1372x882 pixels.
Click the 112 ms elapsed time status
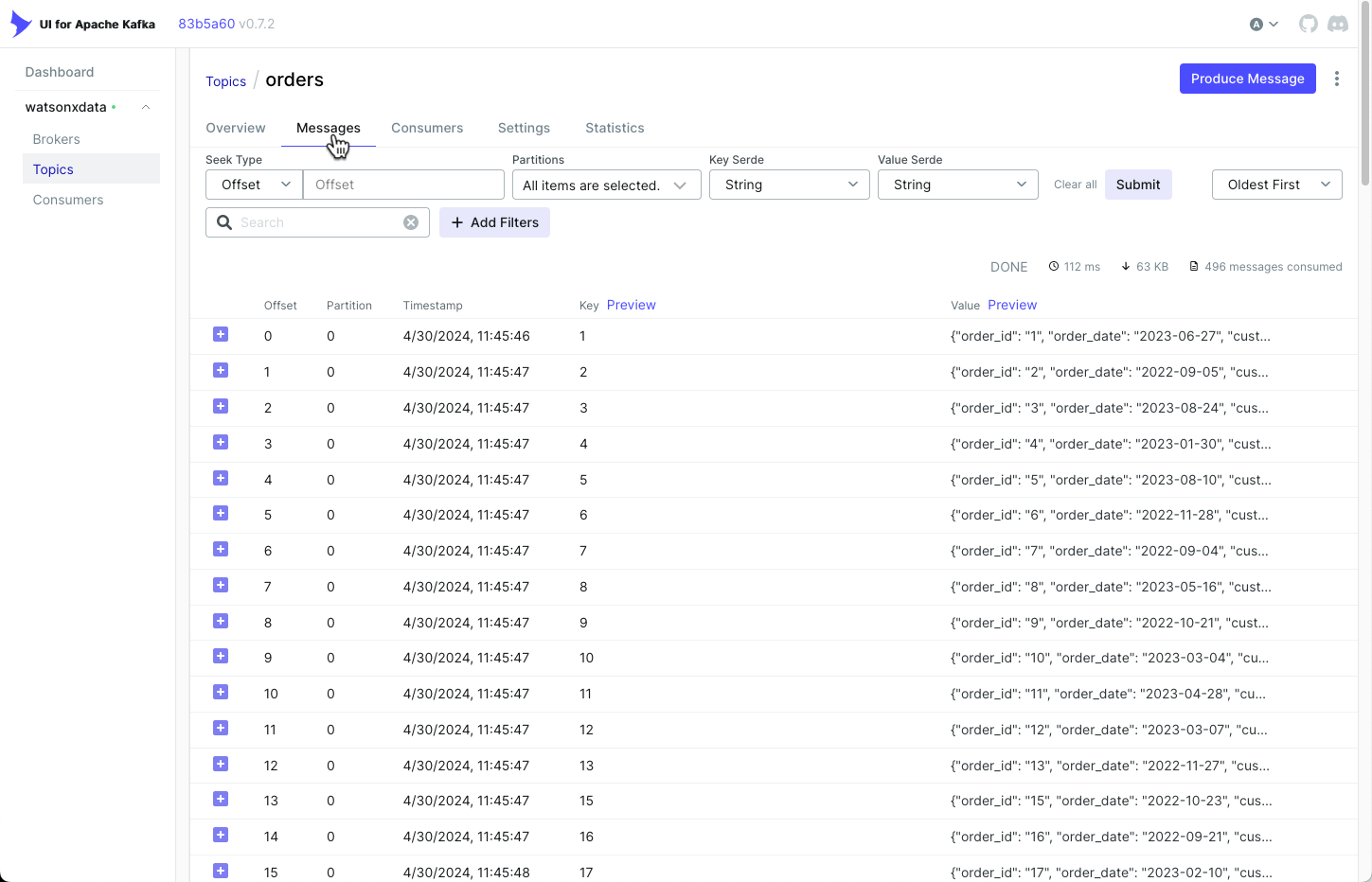point(1074,267)
